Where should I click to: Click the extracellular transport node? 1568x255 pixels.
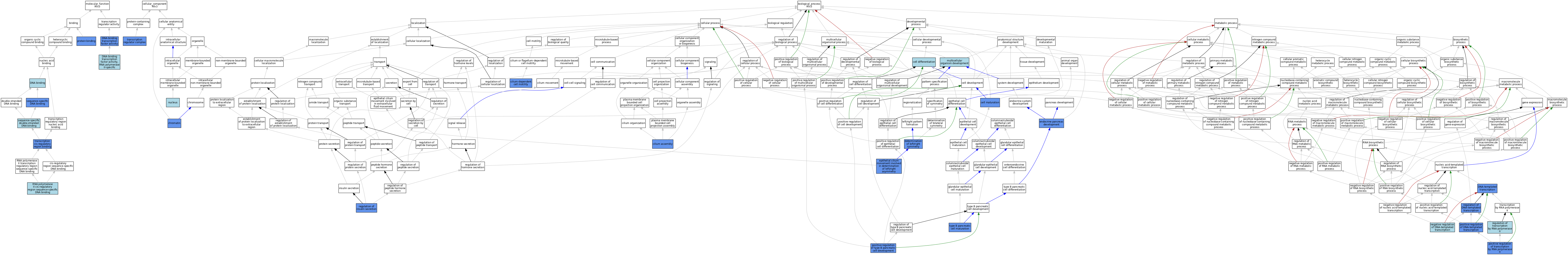[344, 83]
